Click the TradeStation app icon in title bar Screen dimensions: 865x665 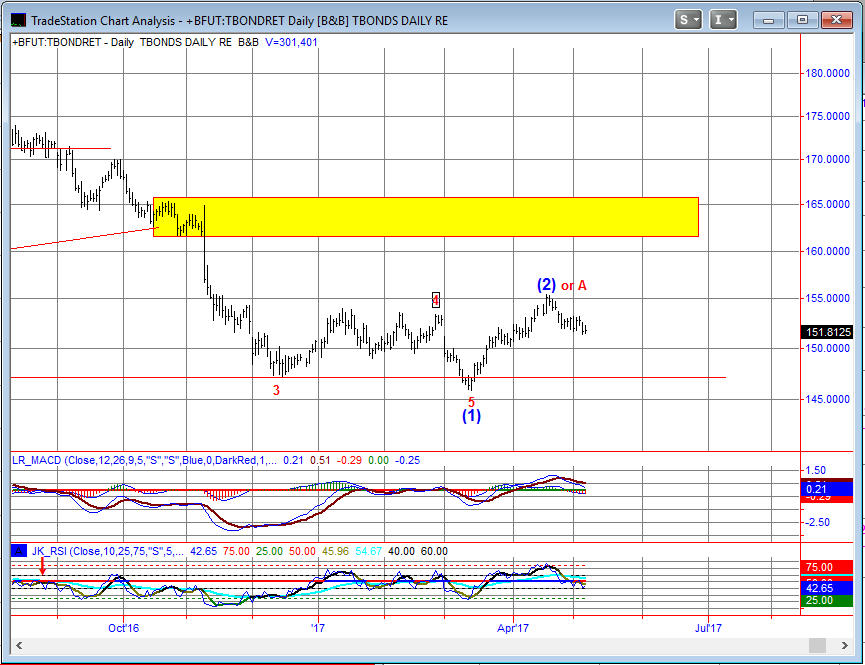click(x=18, y=20)
